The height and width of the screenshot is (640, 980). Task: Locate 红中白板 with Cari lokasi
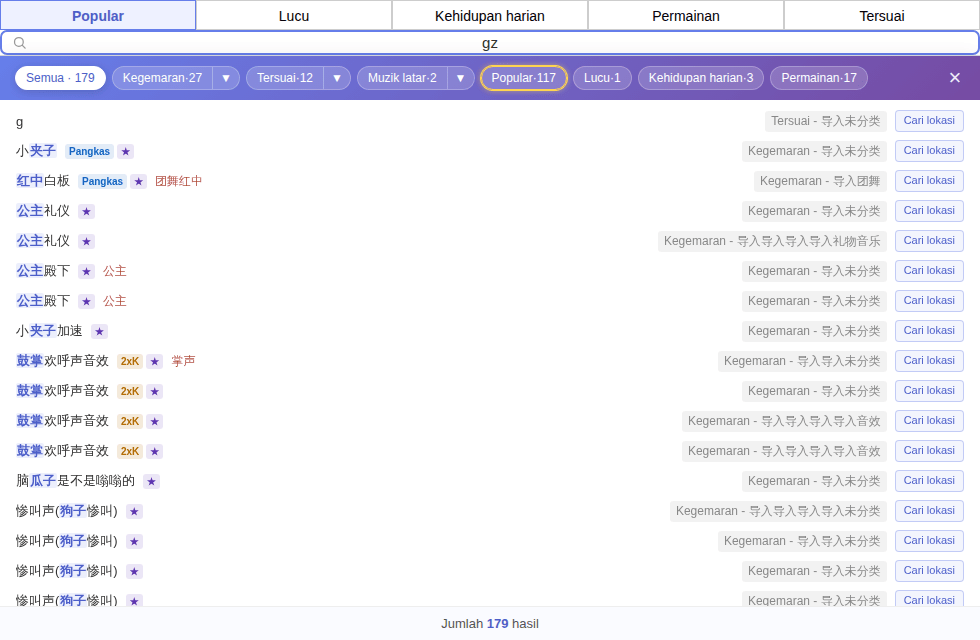tap(929, 181)
